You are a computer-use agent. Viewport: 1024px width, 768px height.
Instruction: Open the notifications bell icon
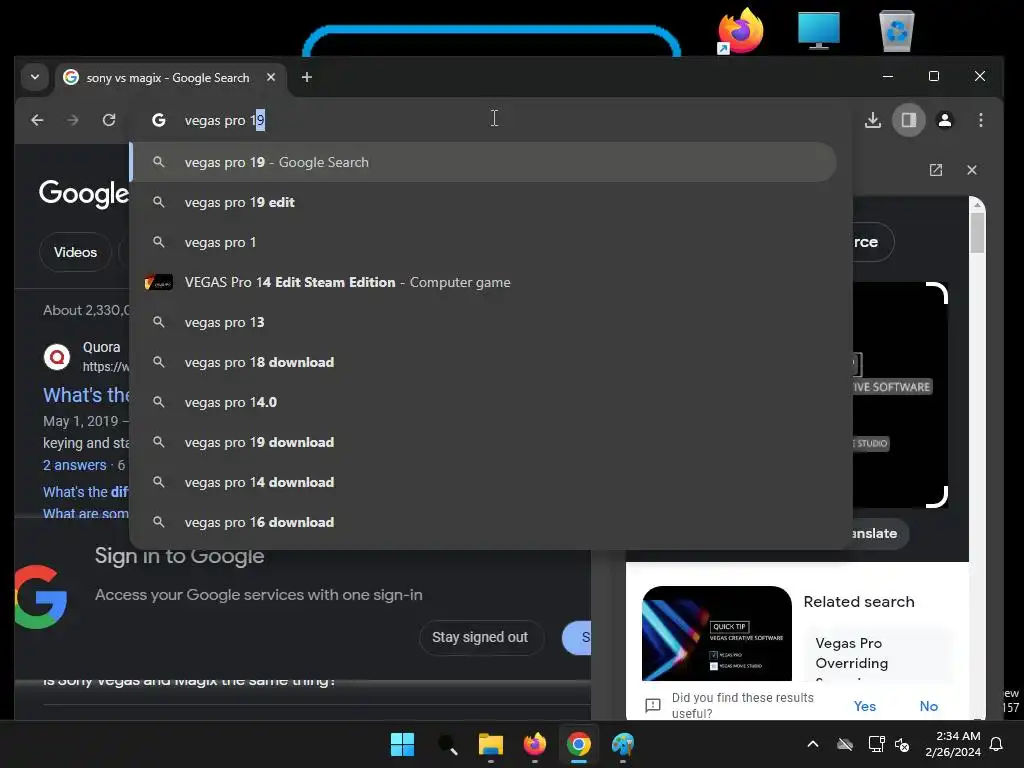997,744
